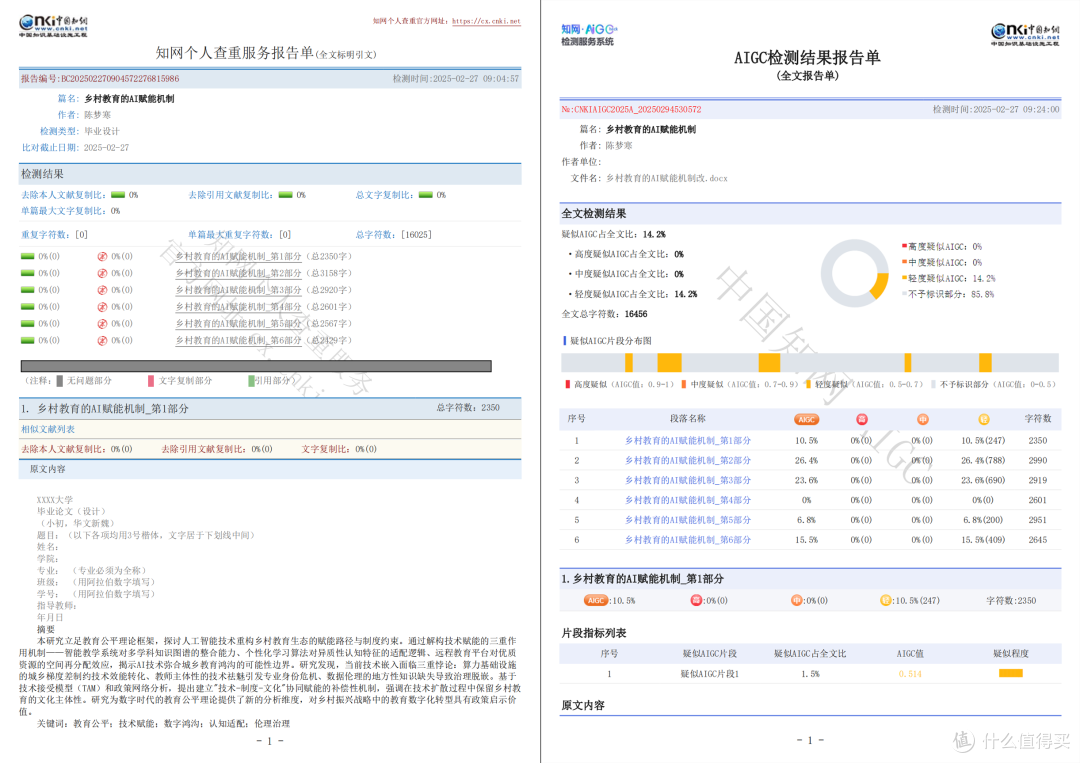The width and height of the screenshot is (1080, 763).
Task: Click the green bar left of the 第1部分 row
Action: 28,256
